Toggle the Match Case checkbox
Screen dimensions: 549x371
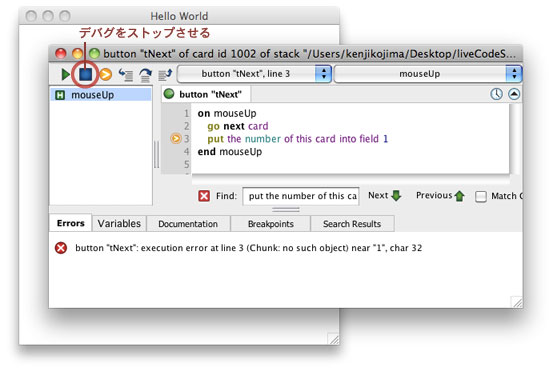click(481, 196)
